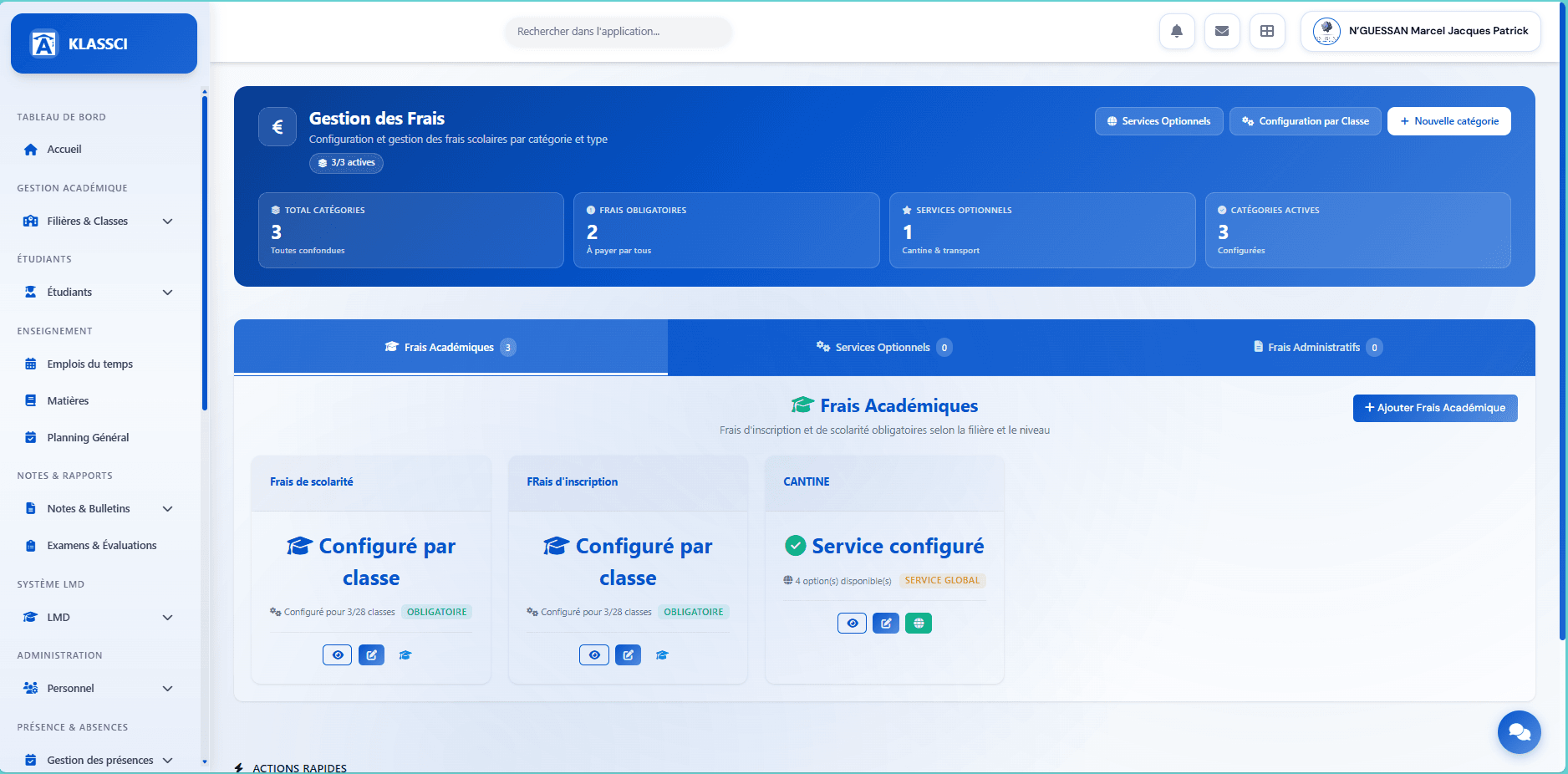Screen dimensions: 1568x774
Task: Open the messages envelope icon
Action: (1222, 31)
